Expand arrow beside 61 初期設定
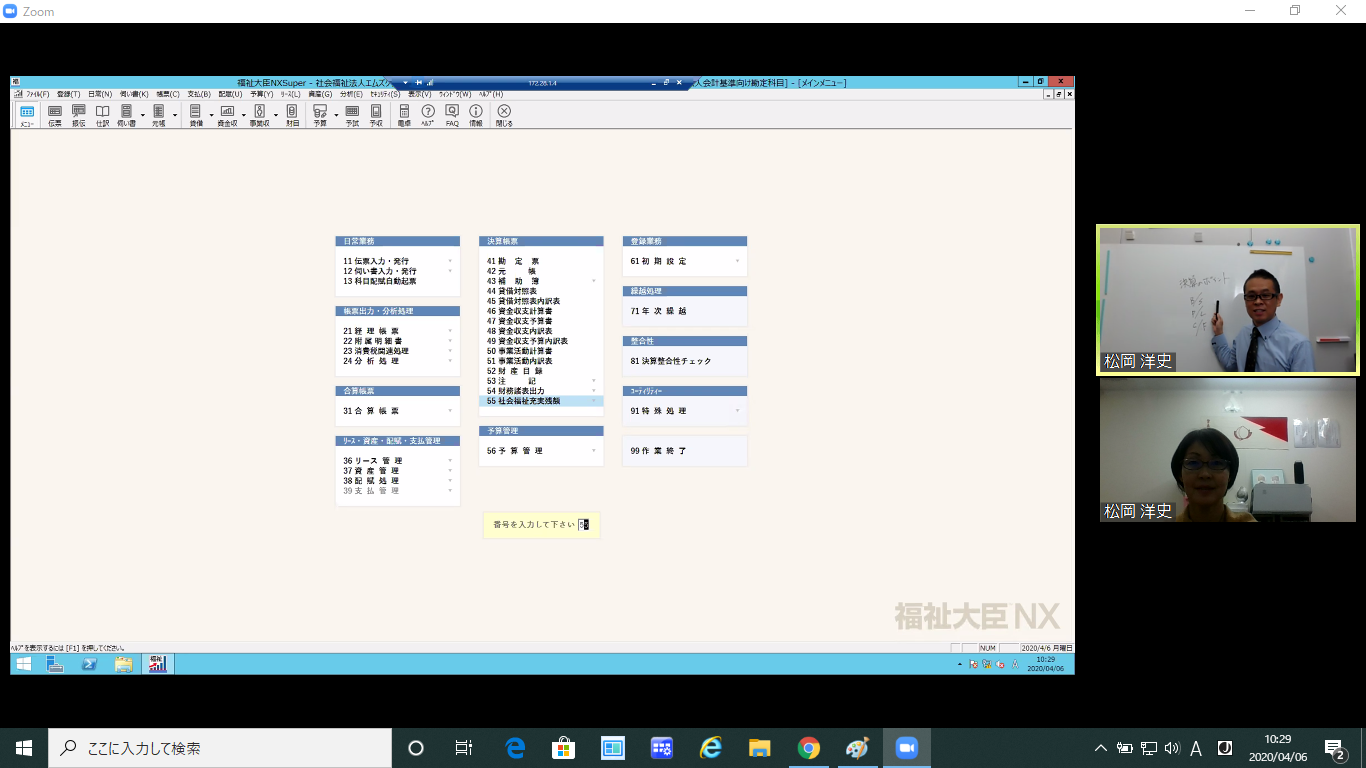1366x768 pixels. [737, 261]
